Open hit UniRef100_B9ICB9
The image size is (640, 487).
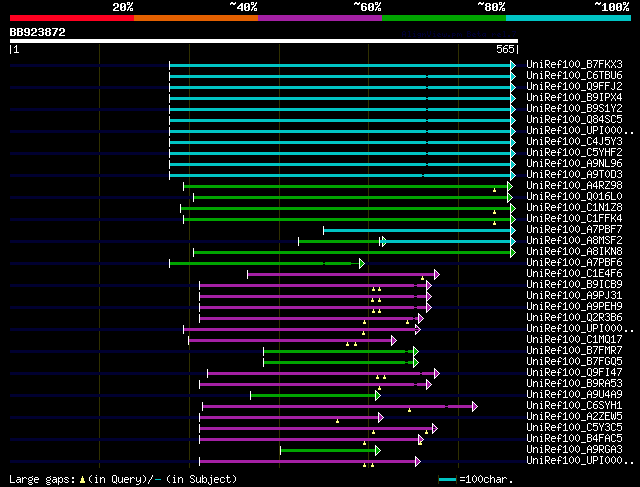click(x=574, y=285)
